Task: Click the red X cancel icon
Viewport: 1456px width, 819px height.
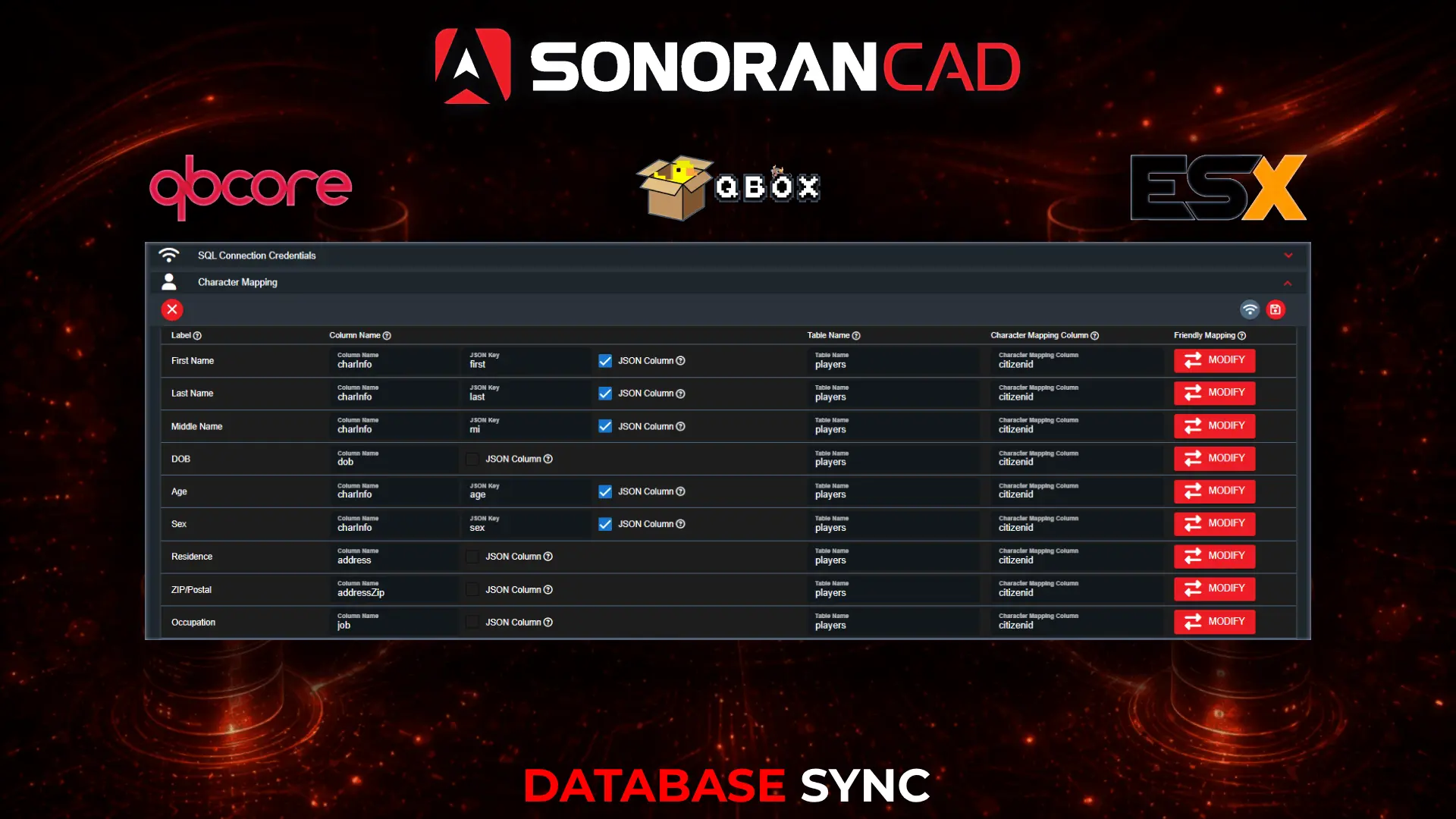Action: coord(172,309)
